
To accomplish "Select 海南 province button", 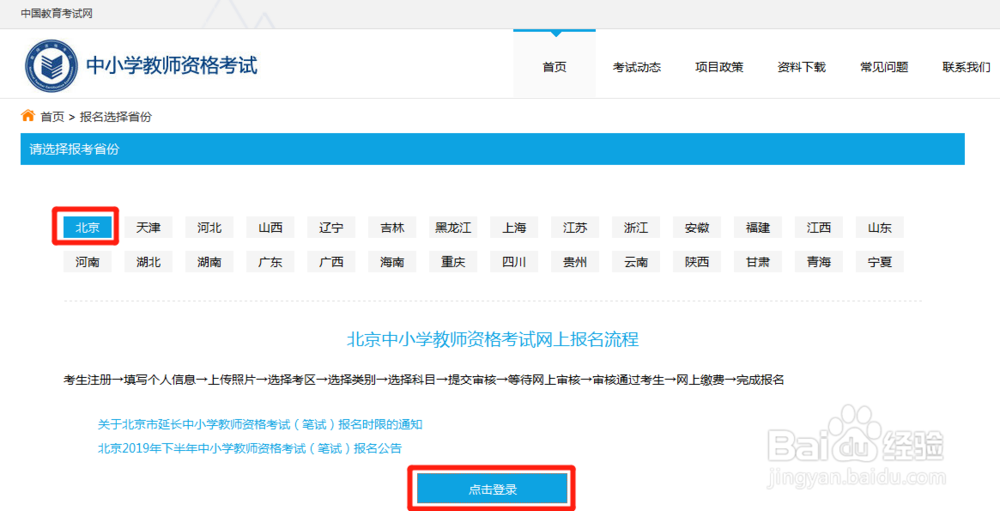I will (392, 262).
